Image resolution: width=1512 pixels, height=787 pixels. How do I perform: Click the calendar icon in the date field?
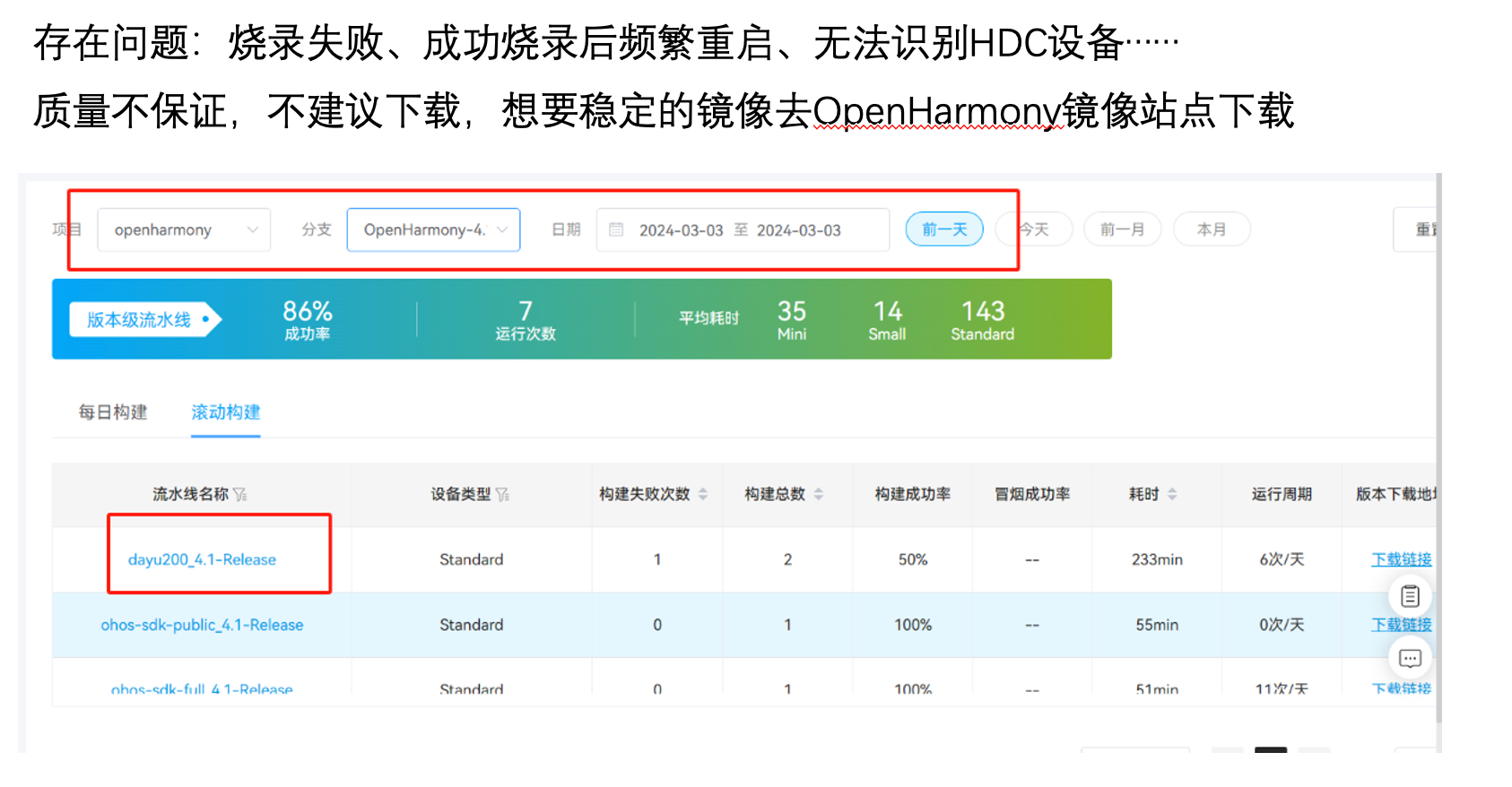616,230
